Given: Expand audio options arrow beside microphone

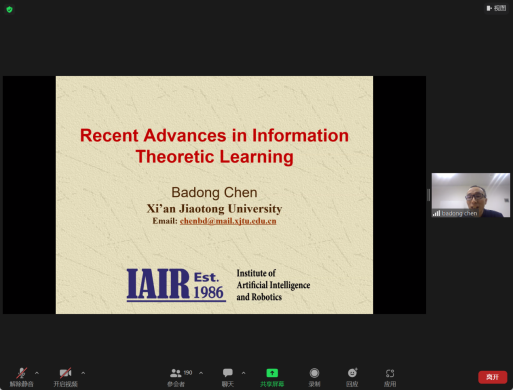Looking at the screenshot, I should tap(37, 373).
